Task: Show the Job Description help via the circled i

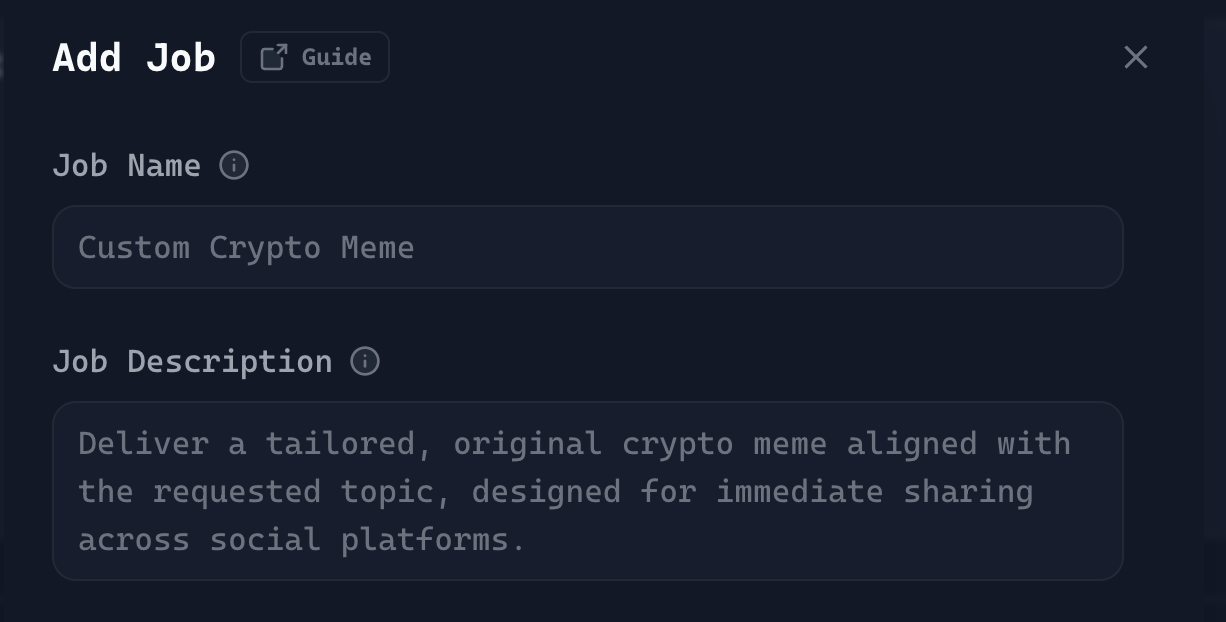Action: click(x=365, y=361)
